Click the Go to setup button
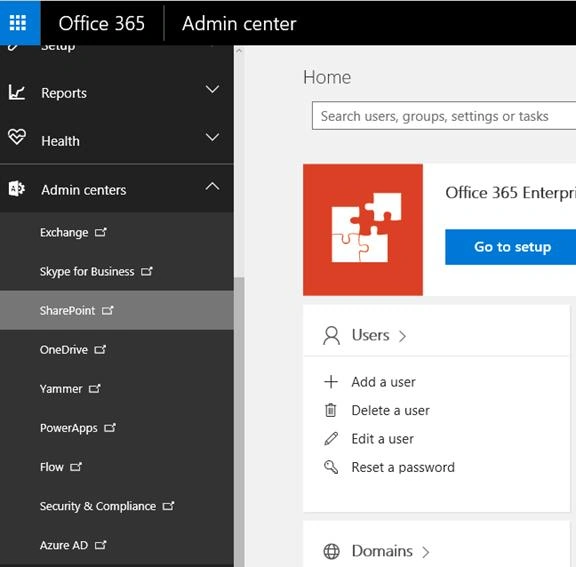Image resolution: width=576 pixels, height=567 pixels. pyautogui.click(x=512, y=247)
